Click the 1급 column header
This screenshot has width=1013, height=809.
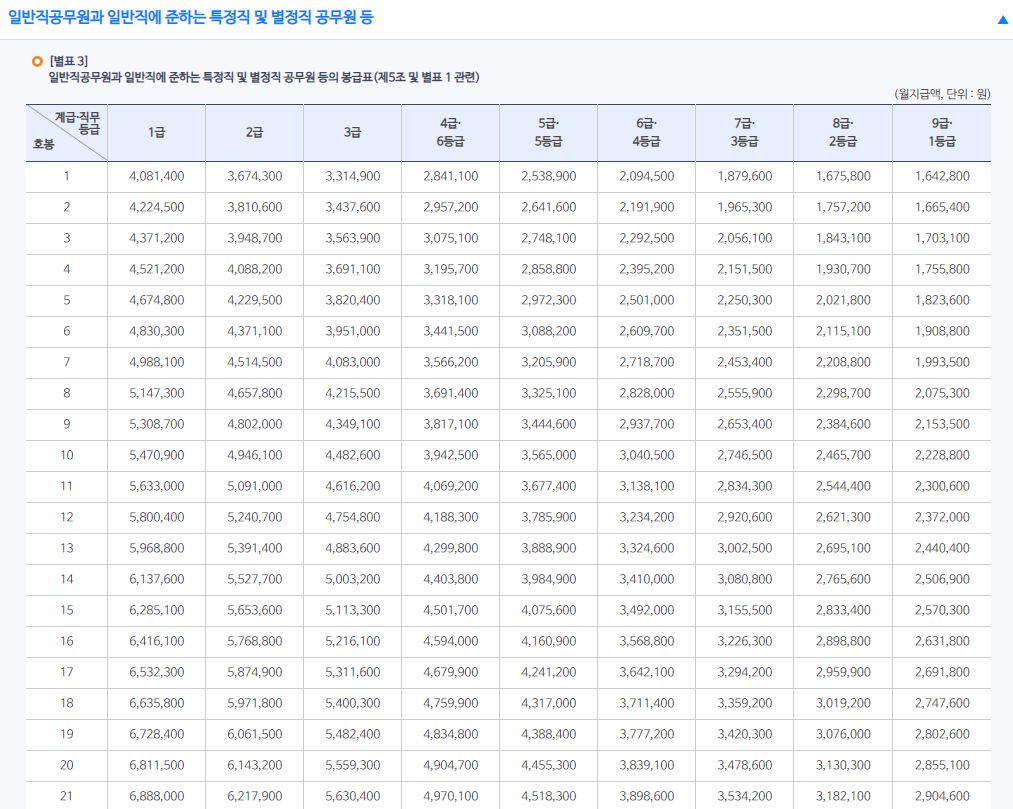[156, 133]
